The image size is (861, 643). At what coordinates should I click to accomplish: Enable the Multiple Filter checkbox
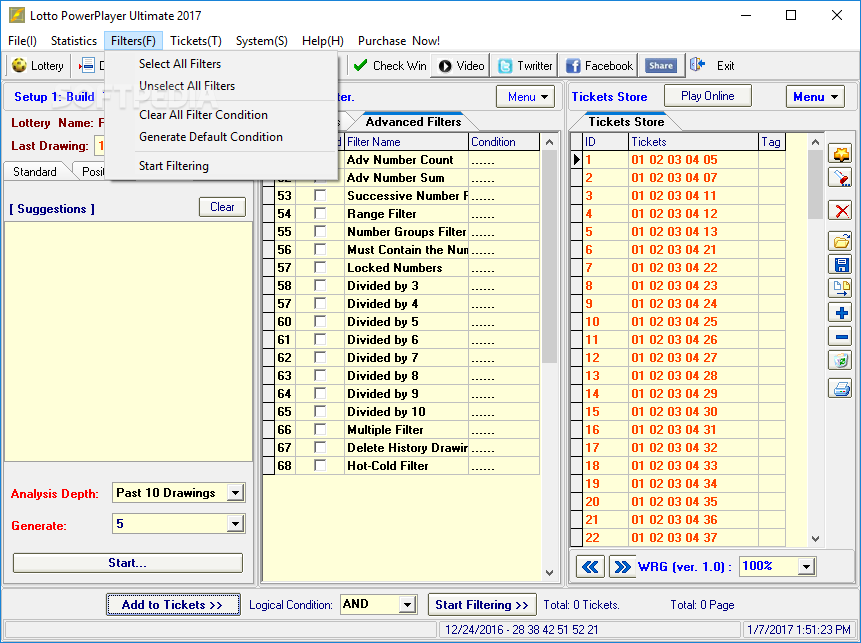(320, 429)
